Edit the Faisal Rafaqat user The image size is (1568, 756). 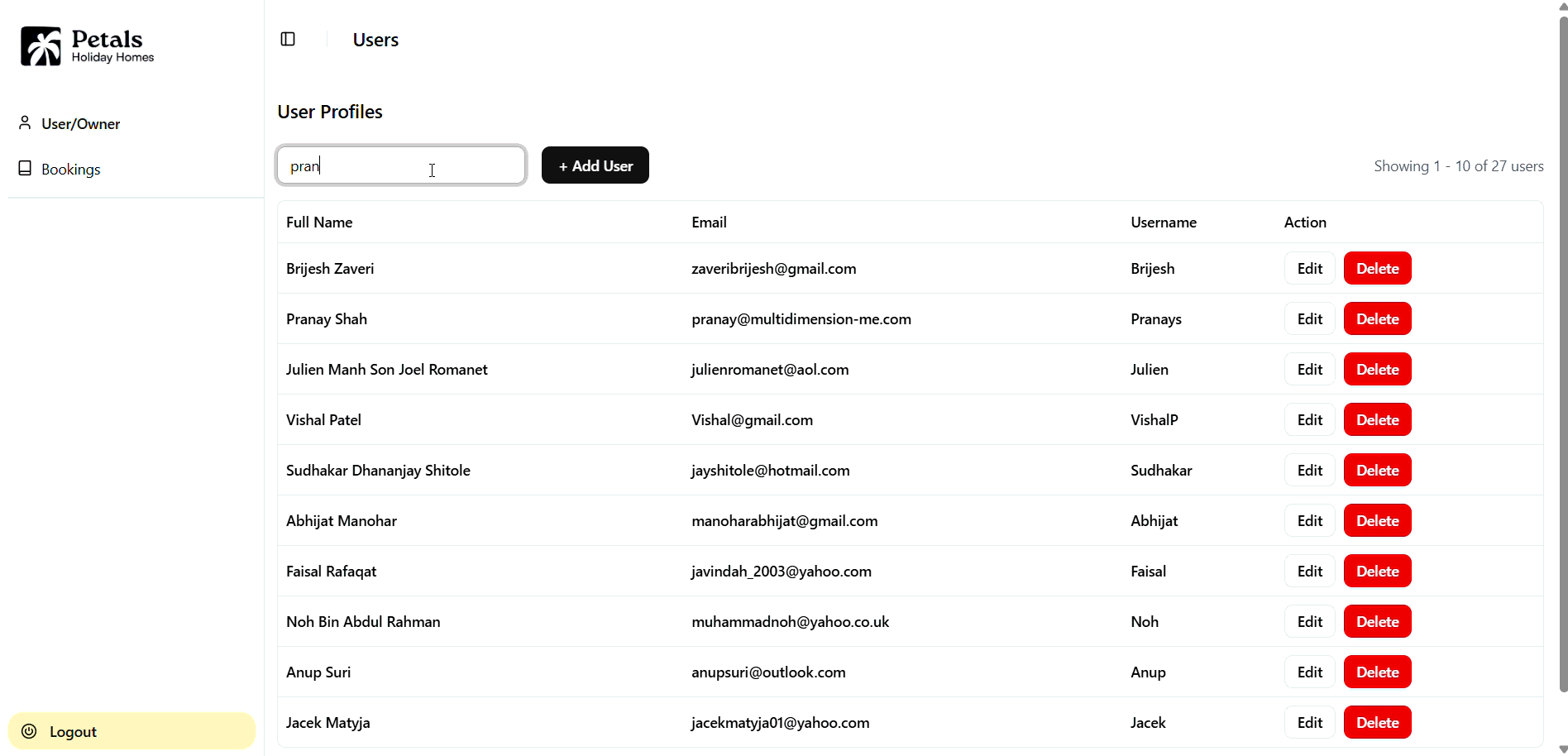click(1309, 572)
